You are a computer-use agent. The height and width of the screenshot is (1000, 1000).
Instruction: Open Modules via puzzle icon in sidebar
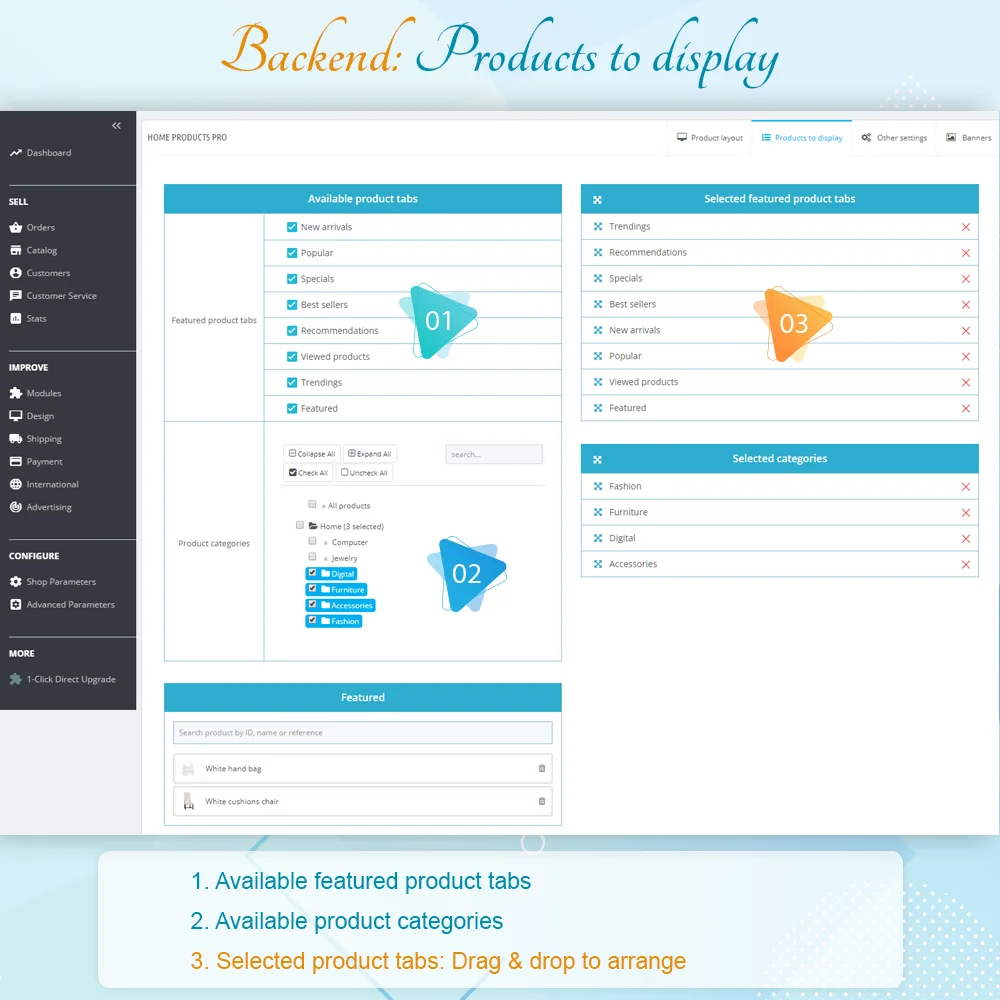click(16, 393)
